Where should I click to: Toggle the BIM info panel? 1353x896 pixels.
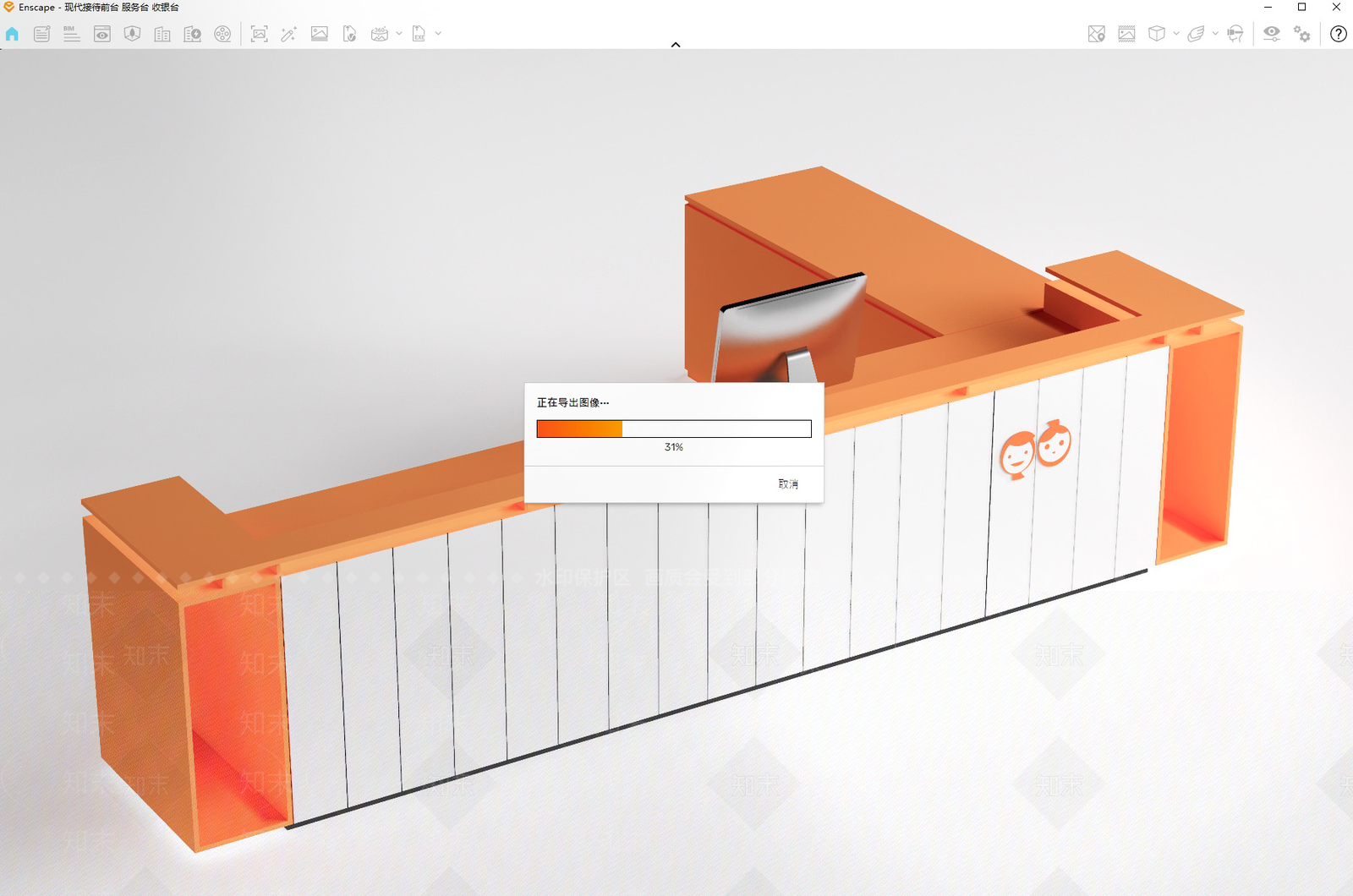[x=72, y=34]
